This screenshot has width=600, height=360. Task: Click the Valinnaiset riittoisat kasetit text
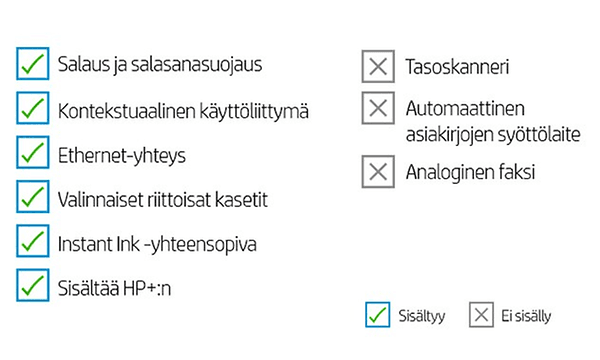(x=163, y=200)
